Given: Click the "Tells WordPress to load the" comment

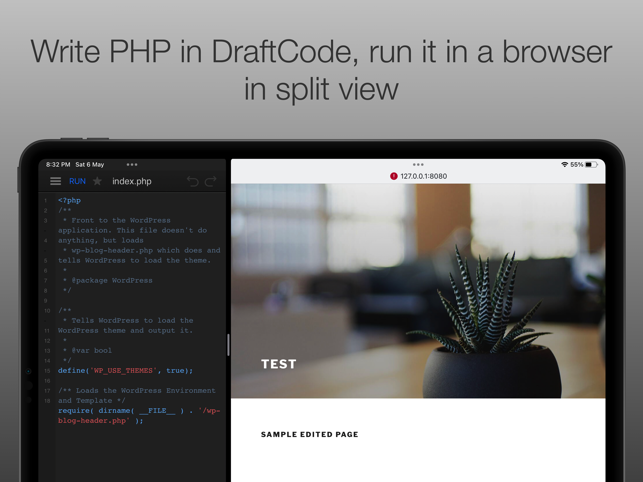Looking at the screenshot, I should (x=128, y=320).
